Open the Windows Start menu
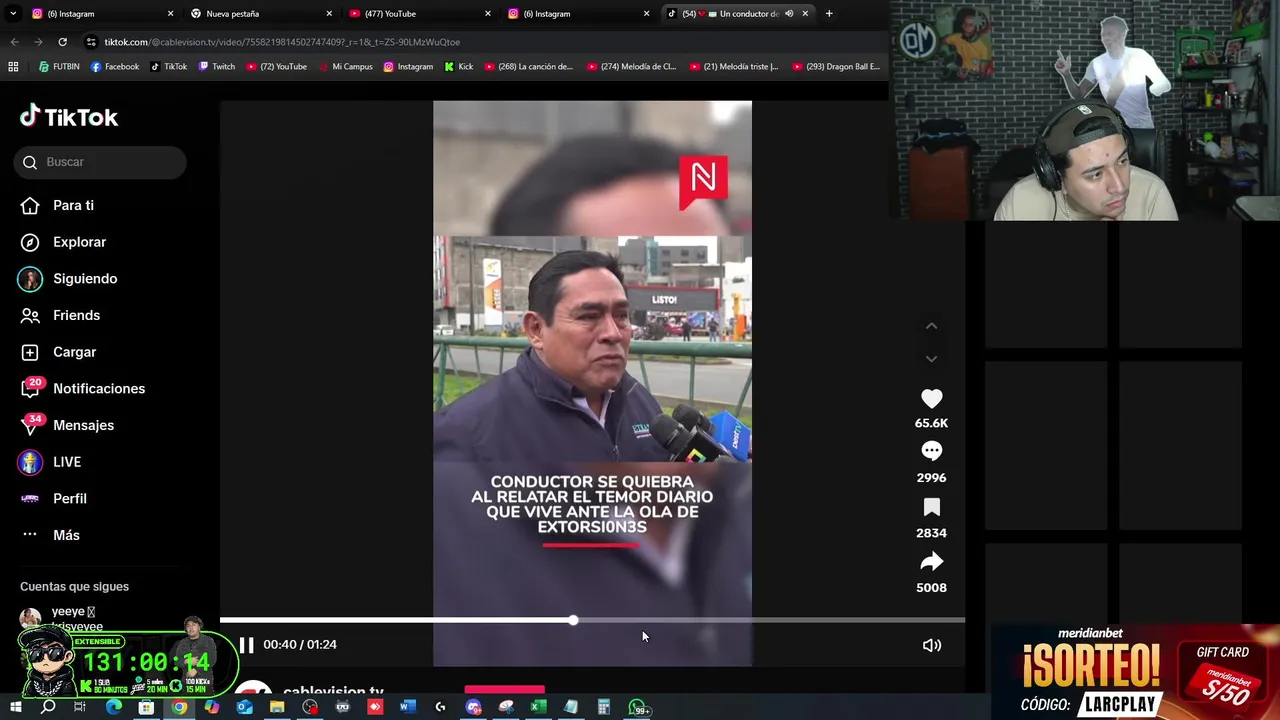 [x=15, y=707]
